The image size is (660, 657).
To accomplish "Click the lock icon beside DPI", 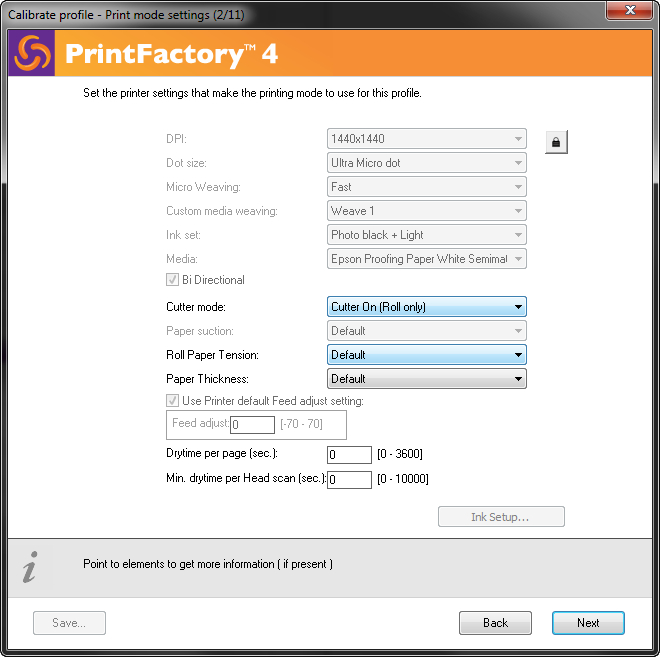I will [x=556, y=142].
